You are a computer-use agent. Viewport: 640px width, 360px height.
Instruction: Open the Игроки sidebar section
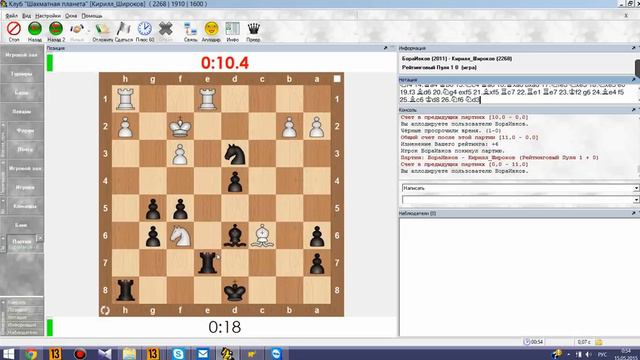(24, 187)
